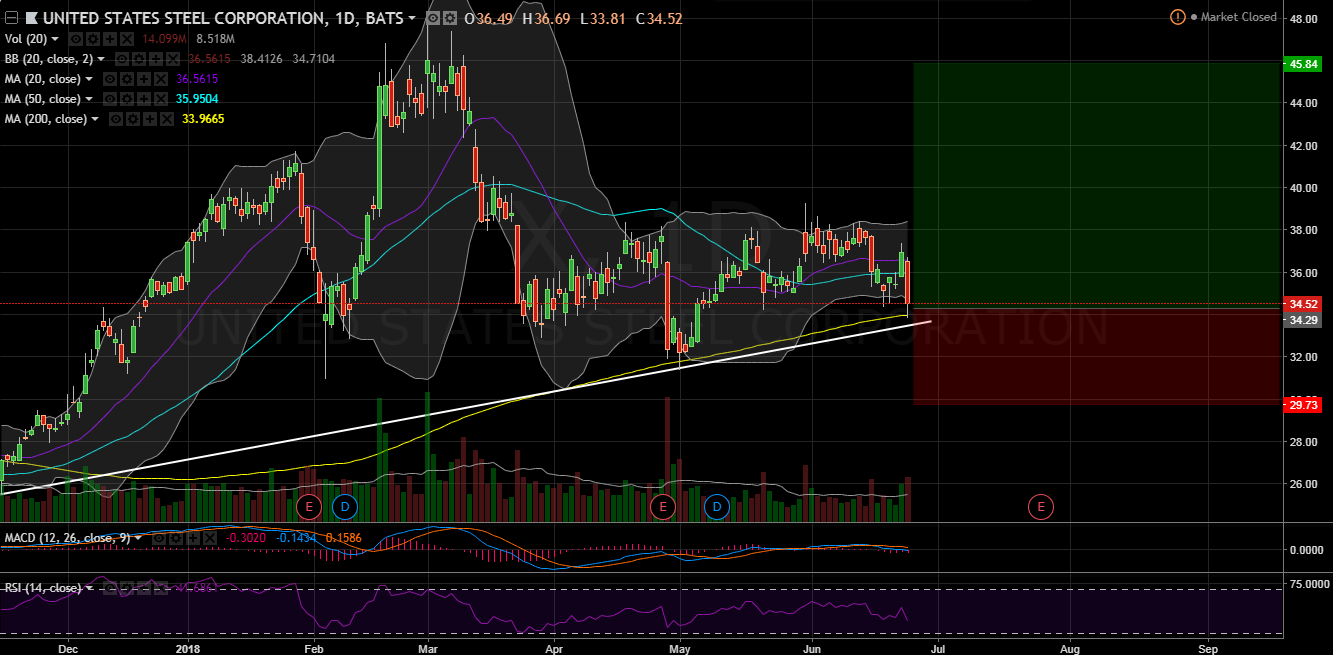Click the plus icon on BB indicator

click(155, 59)
